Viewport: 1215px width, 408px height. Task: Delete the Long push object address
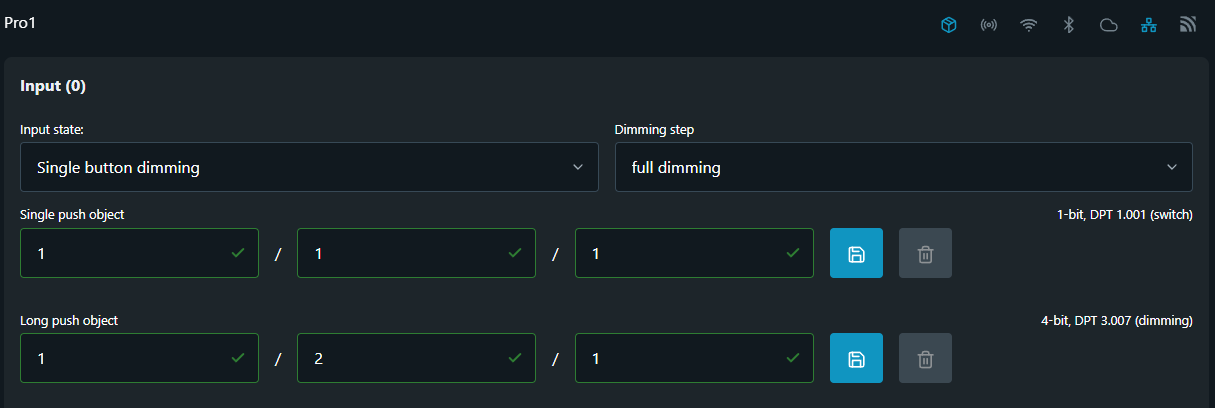tap(925, 358)
